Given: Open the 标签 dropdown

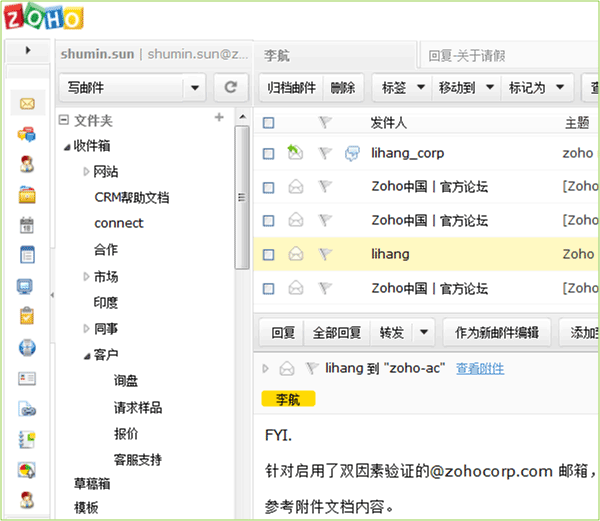Looking at the screenshot, I should 403,88.
